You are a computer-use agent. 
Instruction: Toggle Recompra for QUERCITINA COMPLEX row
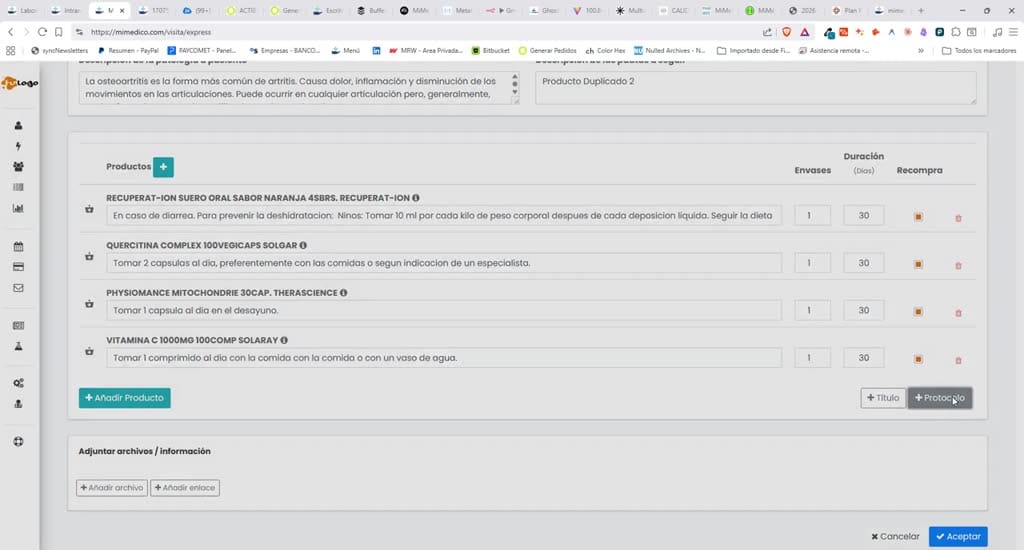click(x=918, y=265)
